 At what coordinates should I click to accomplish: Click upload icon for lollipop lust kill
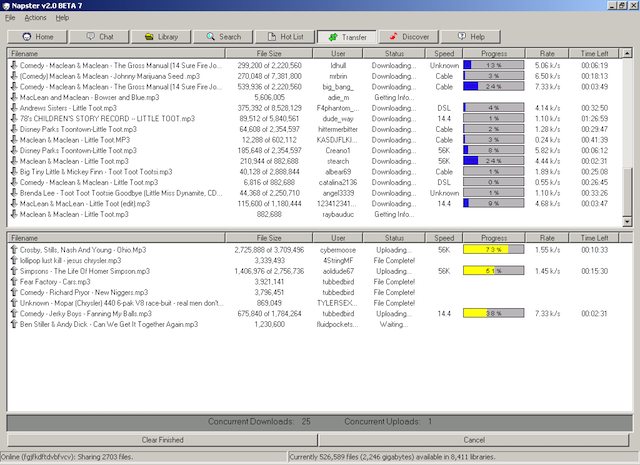[x=14, y=260]
